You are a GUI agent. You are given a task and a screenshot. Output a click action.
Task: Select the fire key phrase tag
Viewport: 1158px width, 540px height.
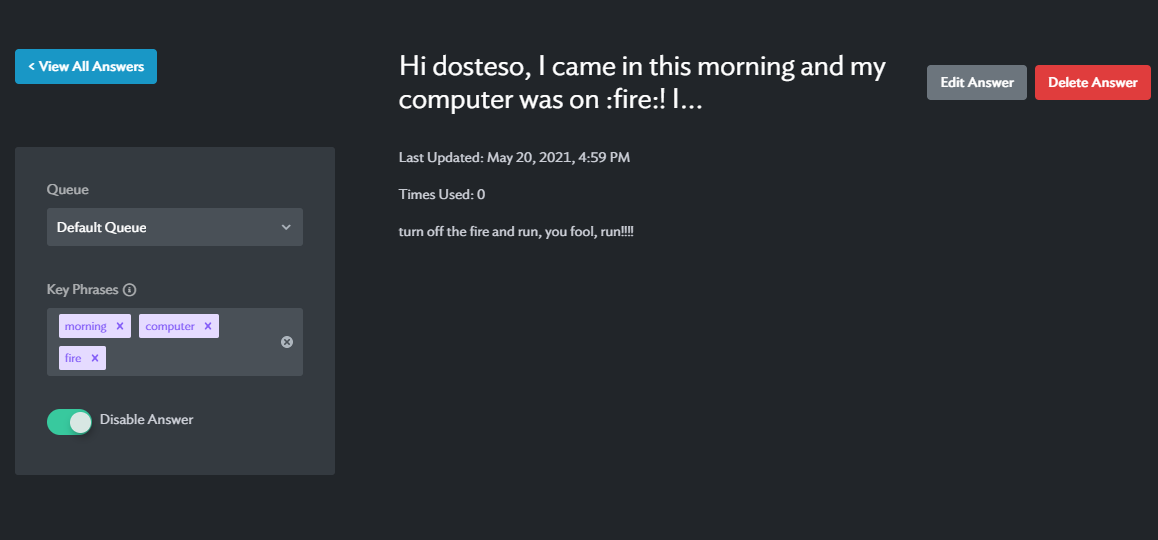point(73,358)
